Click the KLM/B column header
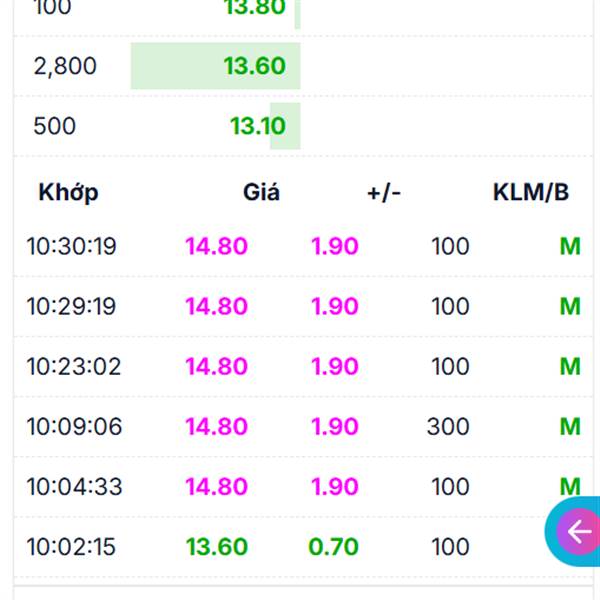600x600 pixels. (x=531, y=193)
